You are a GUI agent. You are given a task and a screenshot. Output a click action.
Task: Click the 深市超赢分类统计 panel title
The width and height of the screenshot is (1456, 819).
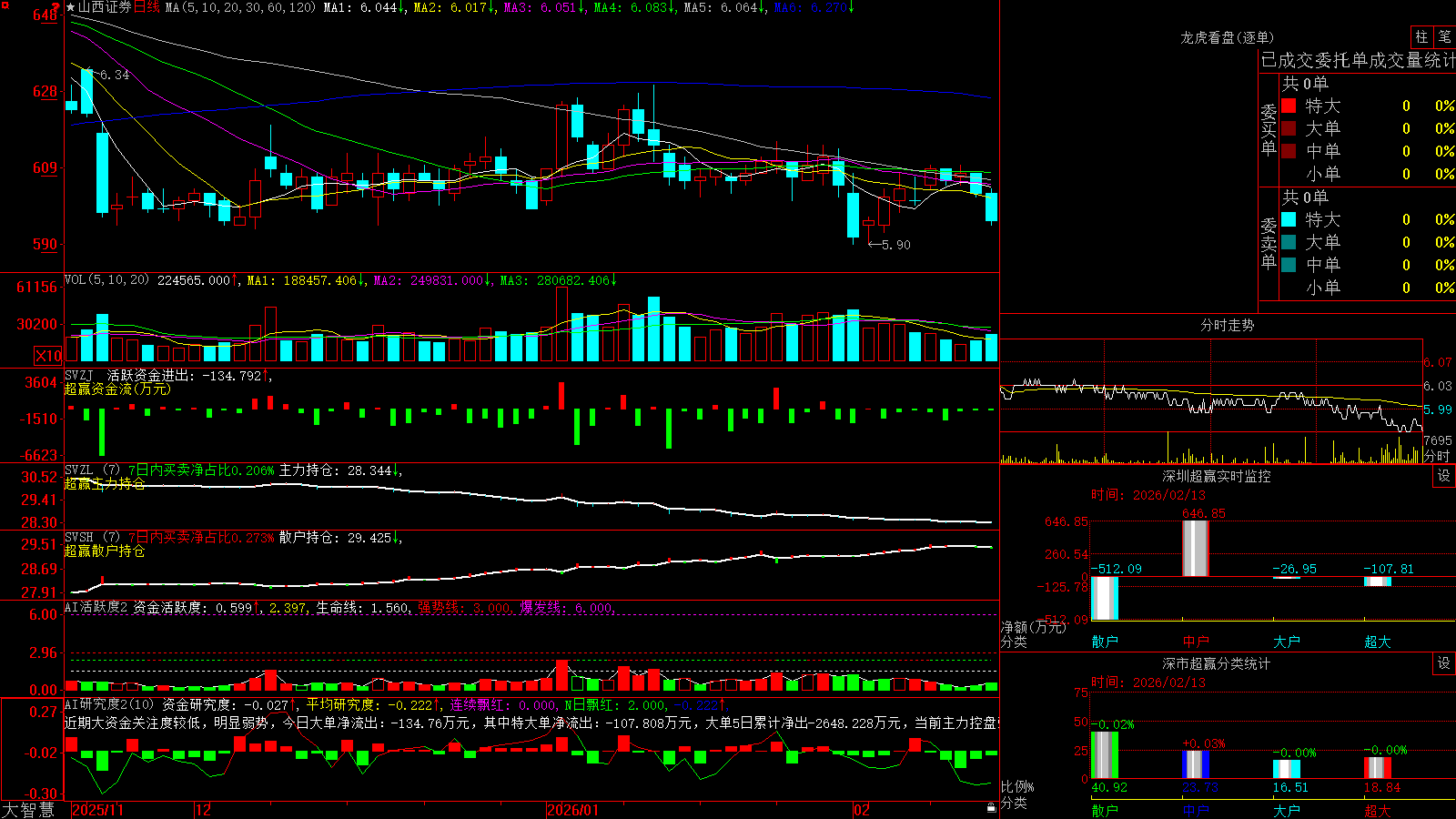tap(1217, 663)
